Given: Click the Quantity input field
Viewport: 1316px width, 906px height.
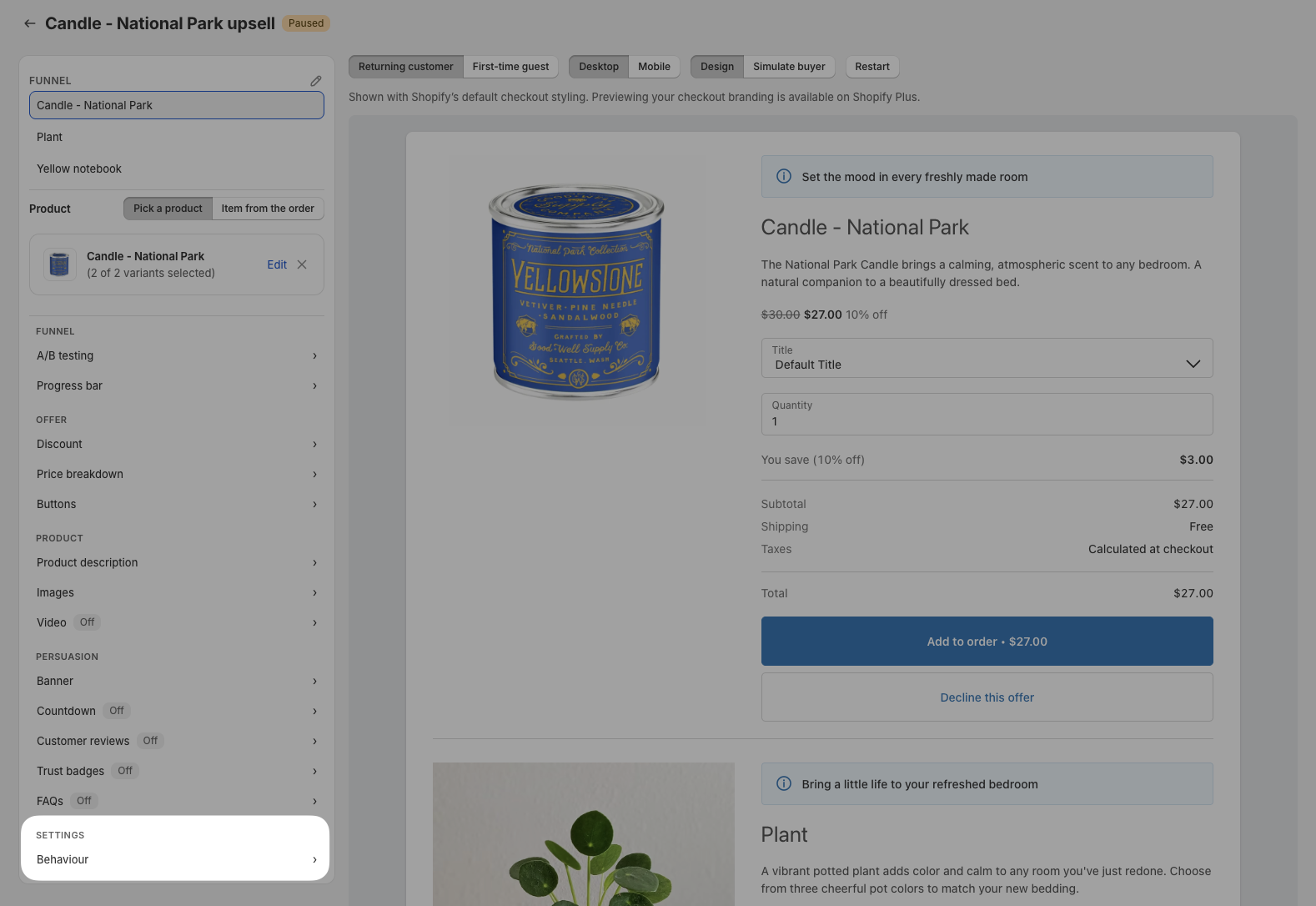Looking at the screenshot, I should [x=987, y=414].
